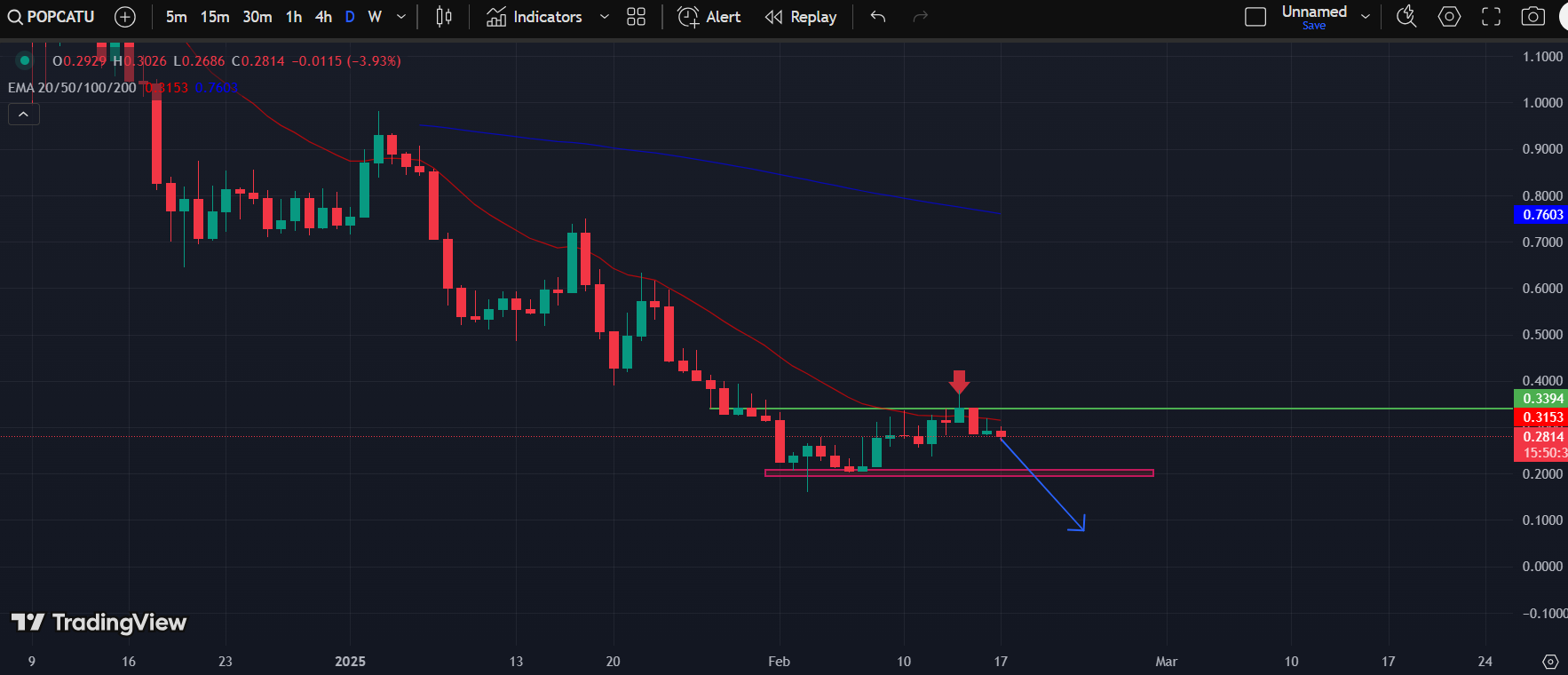Add symbol with compare plus icon
This screenshot has width=1568, height=675.
125,17
